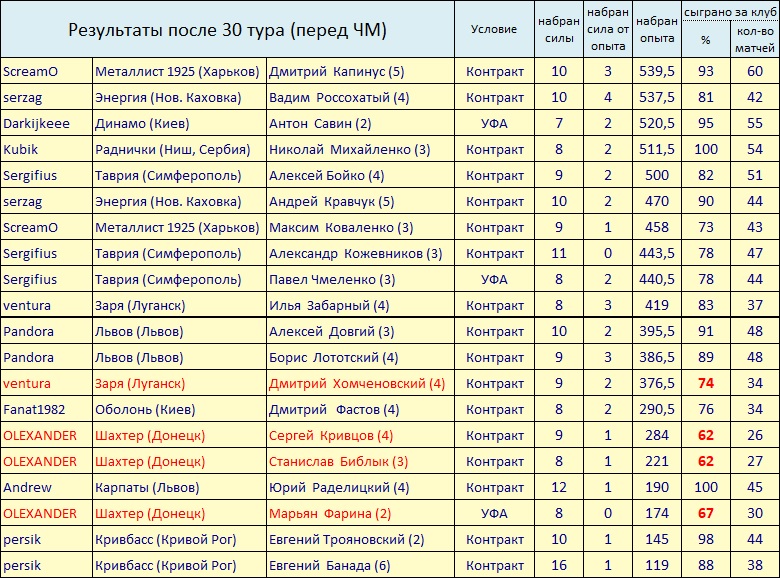Click player 'Дмитрий Капинус (5)'
Image resolution: width=780 pixels, height=578 pixels.
pos(337,72)
